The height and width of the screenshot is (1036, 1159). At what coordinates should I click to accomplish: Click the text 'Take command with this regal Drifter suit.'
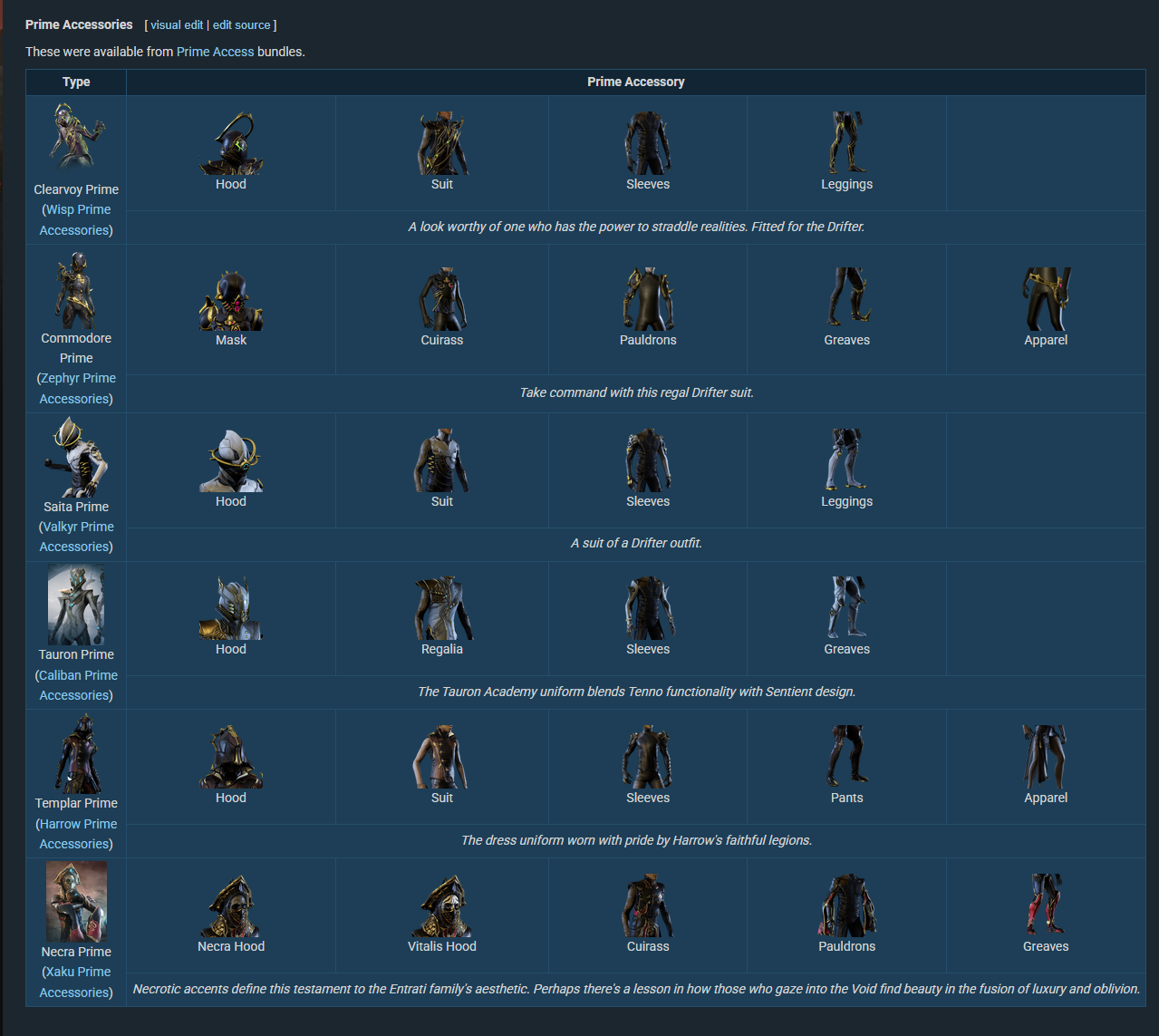point(636,392)
